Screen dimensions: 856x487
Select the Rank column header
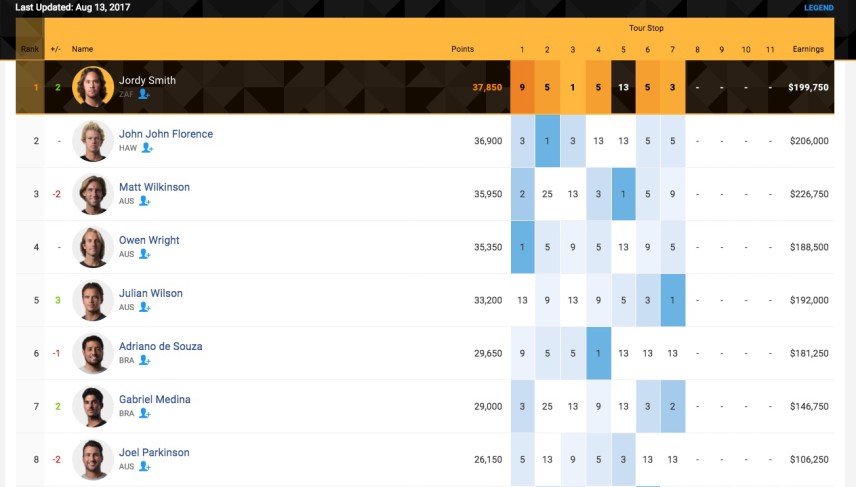pyautogui.click(x=30, y=49)
